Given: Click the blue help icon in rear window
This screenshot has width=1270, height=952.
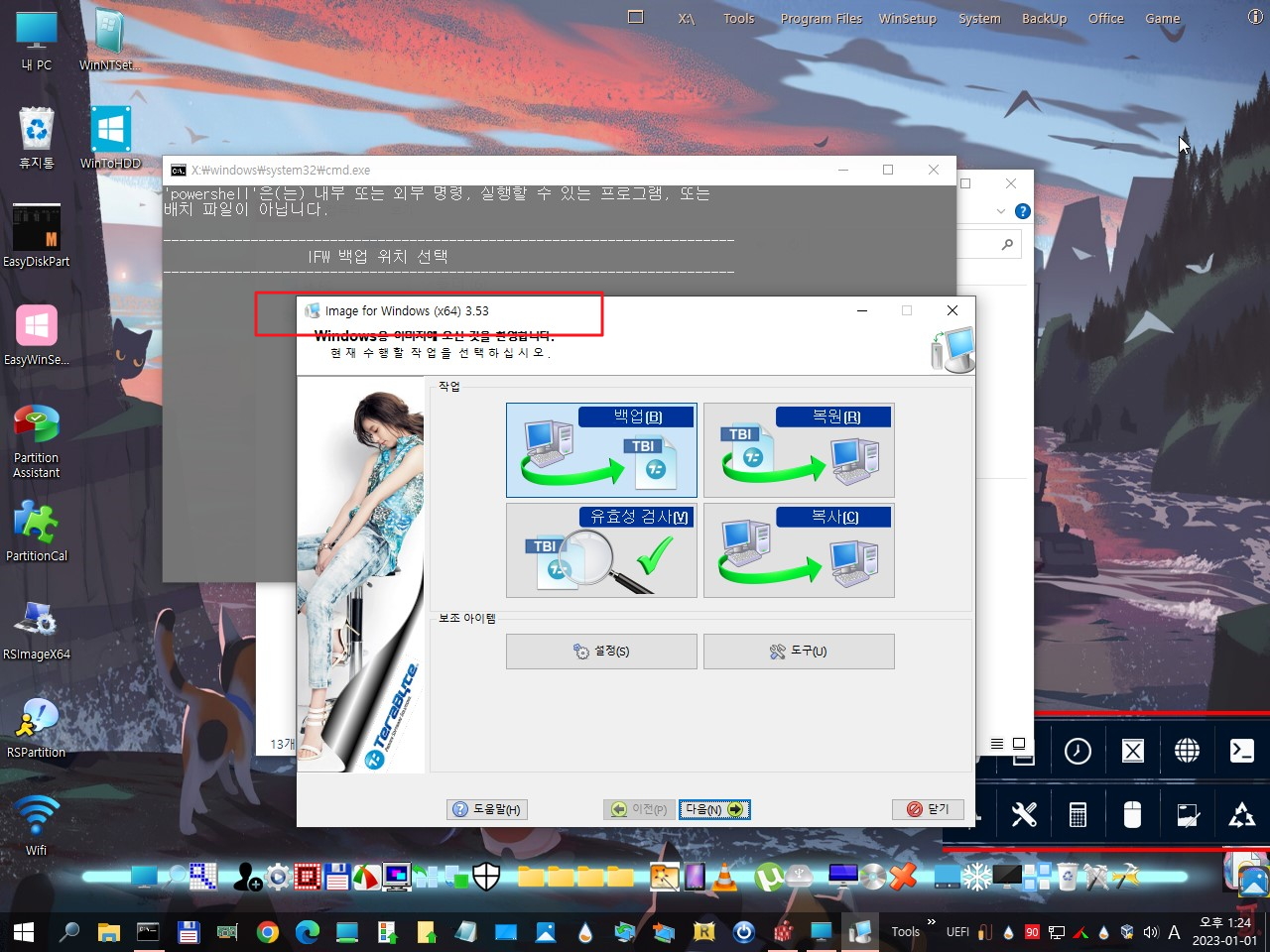Looking at the screenshot, I should (x=1023, y=211).
